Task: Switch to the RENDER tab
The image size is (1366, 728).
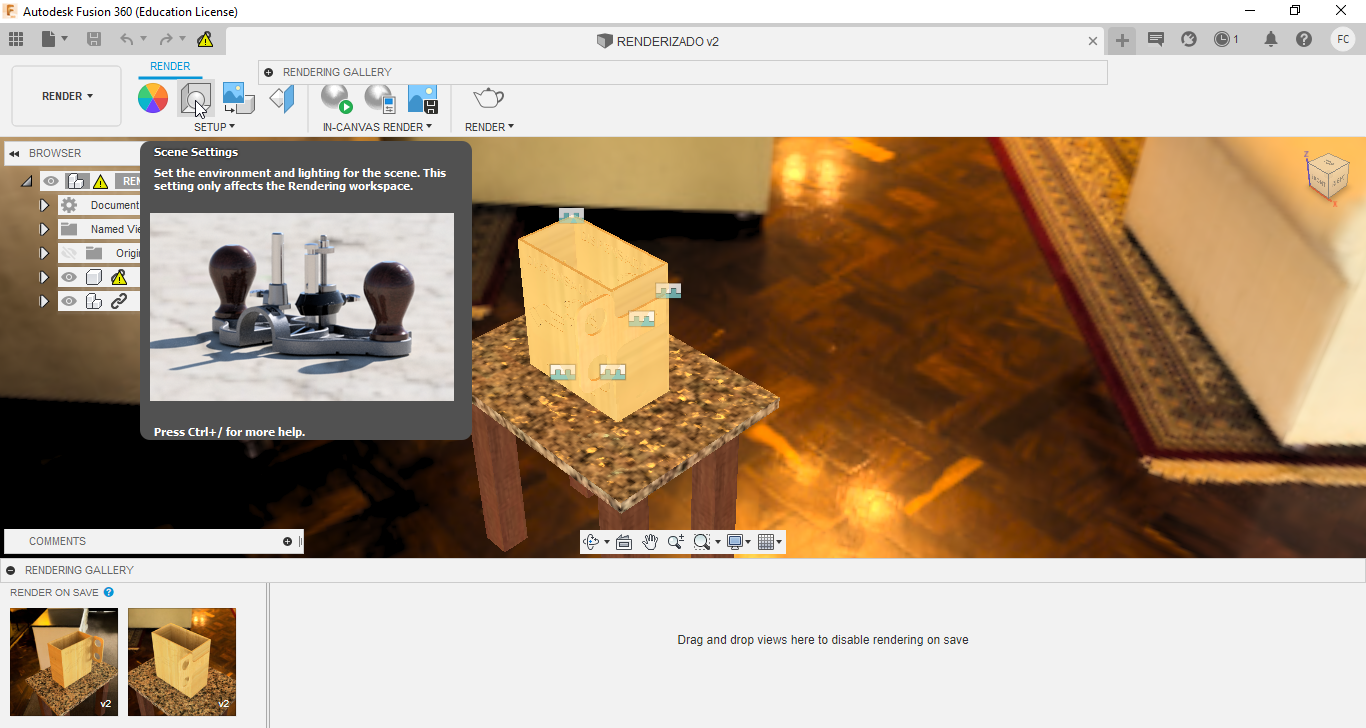Action: (170, 66)
